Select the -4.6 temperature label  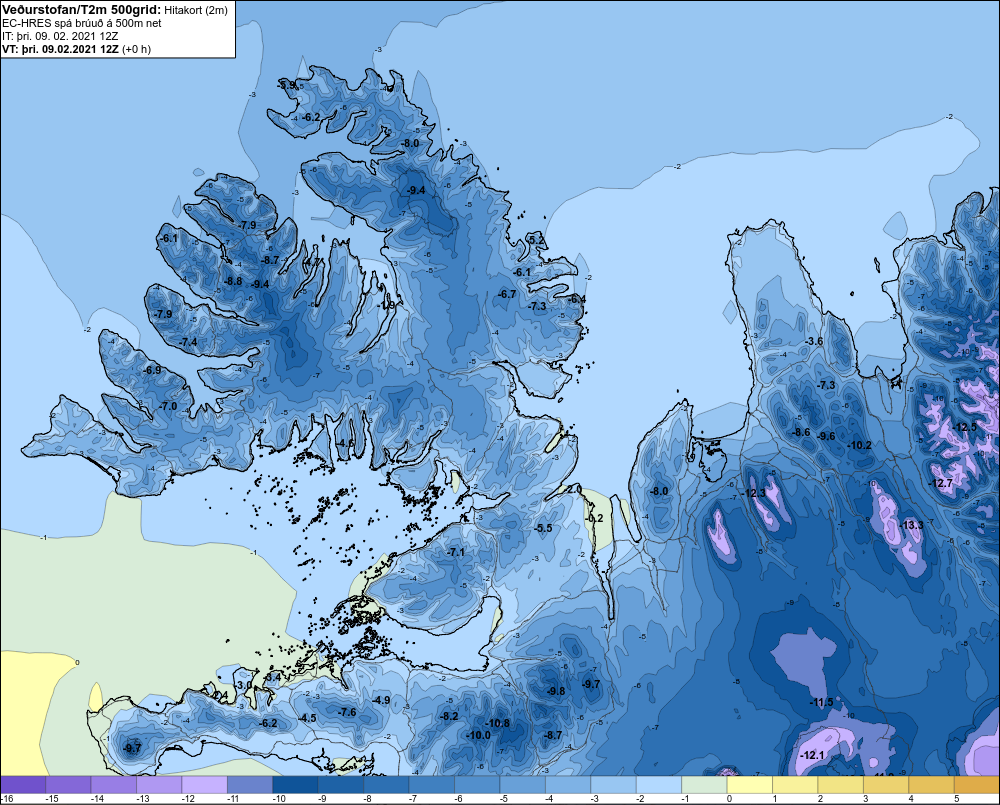[x=346, y=443]
